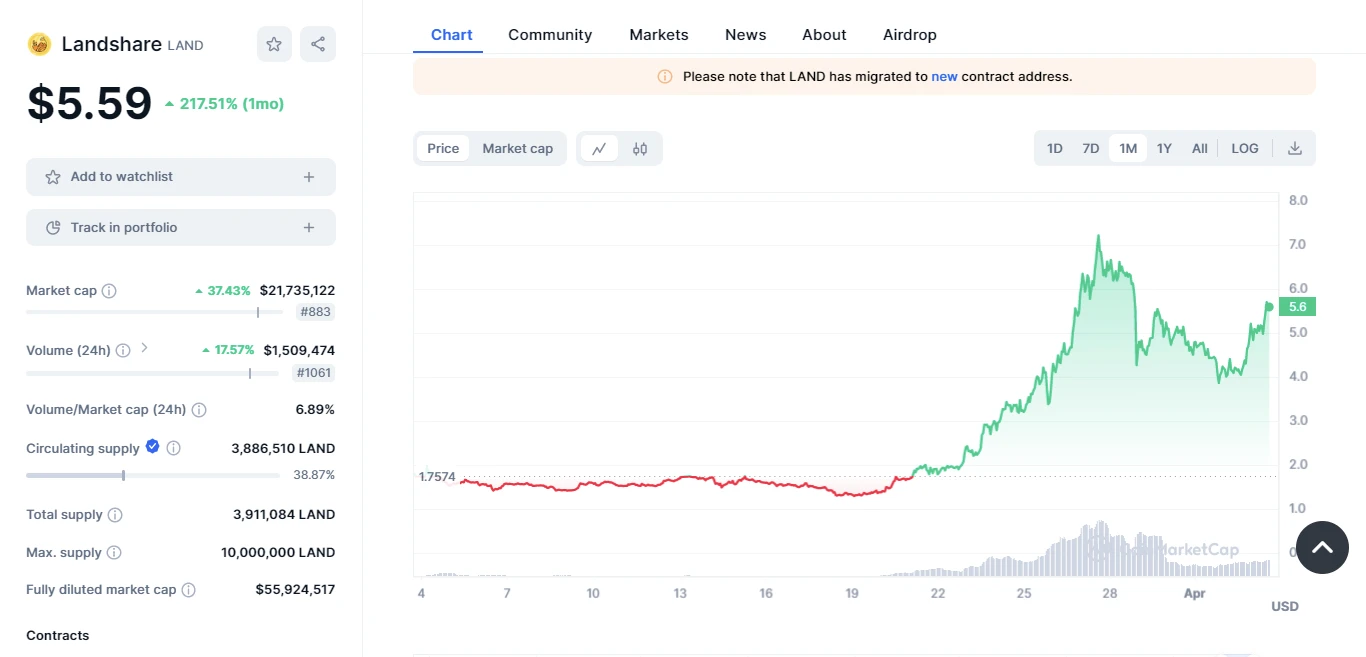Screen dimensions: 1366x657
Task: Select 1D time range
Action: [x=1055, y=148]
